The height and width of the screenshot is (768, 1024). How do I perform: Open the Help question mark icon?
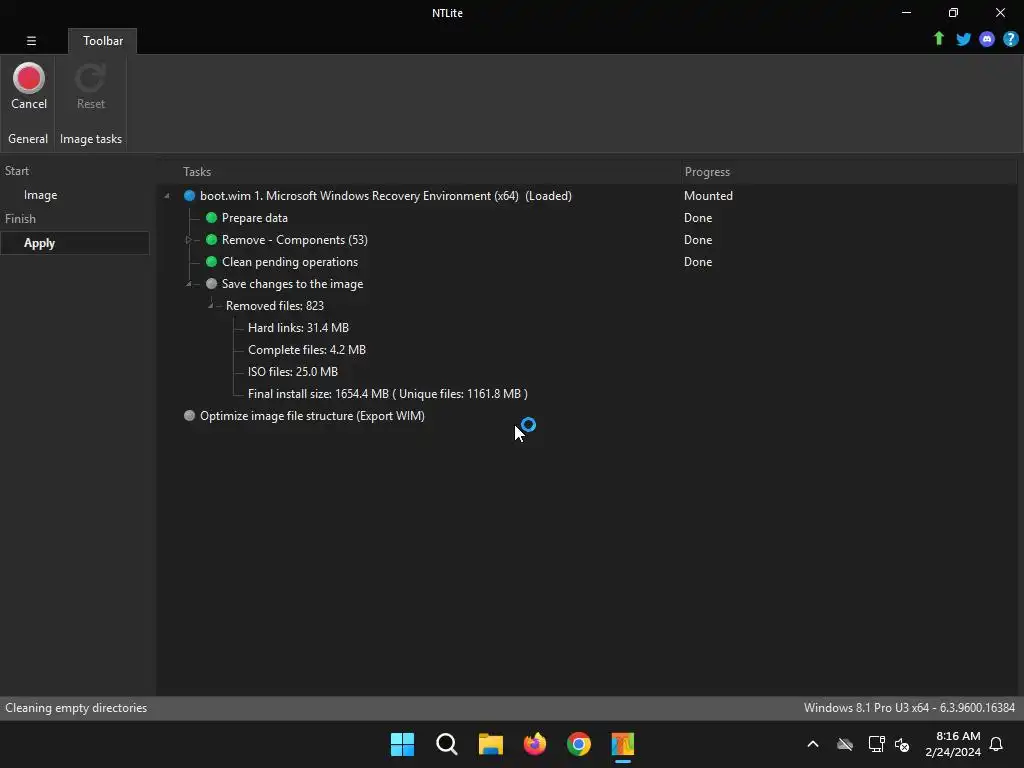pyautogui.click(x=1010, y=39)
